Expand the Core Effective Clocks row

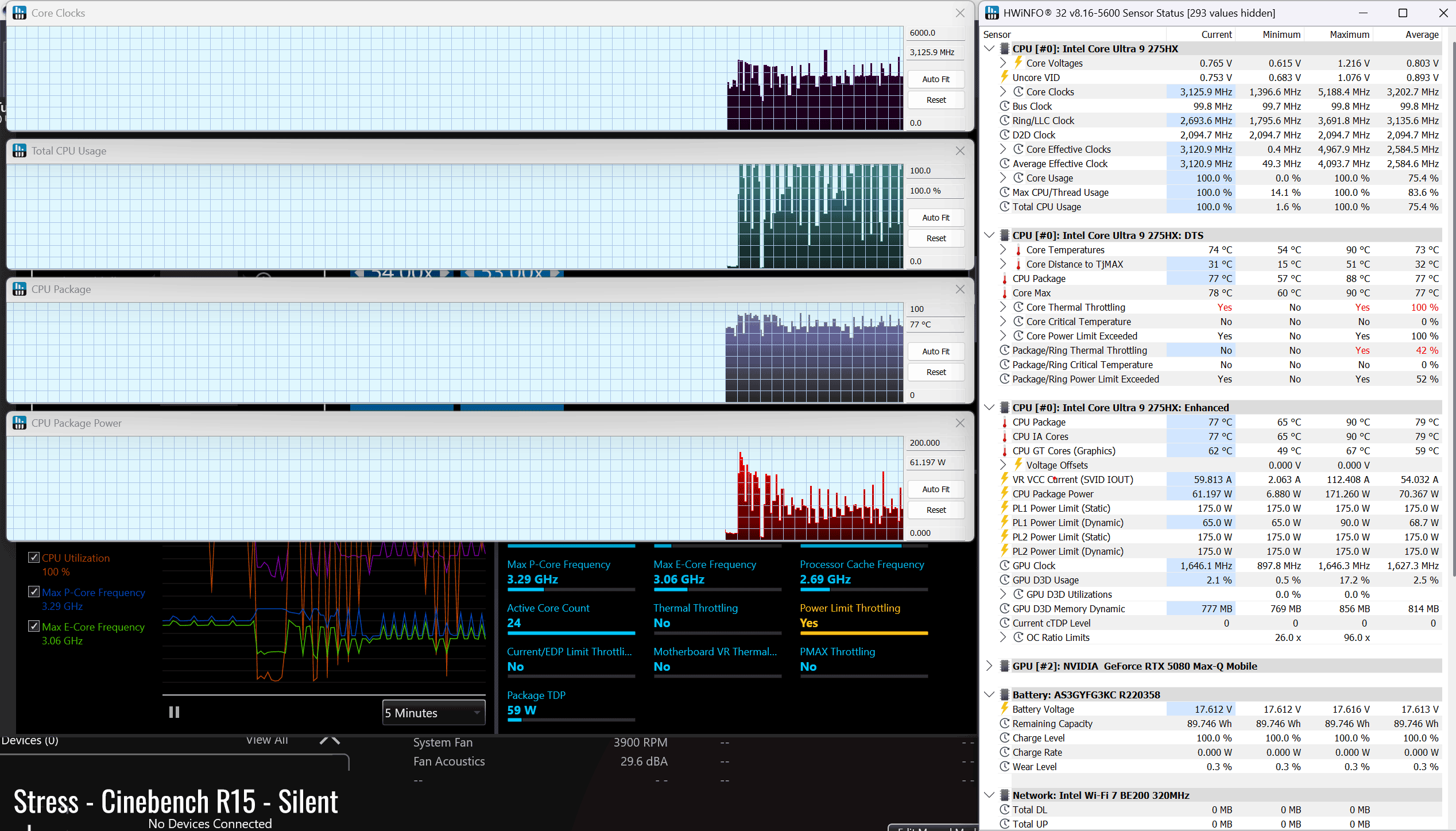click(x=1003, y=149)
